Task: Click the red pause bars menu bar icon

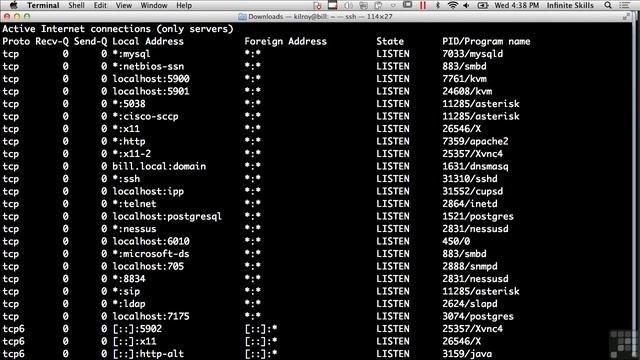Action: pos(423,5)
